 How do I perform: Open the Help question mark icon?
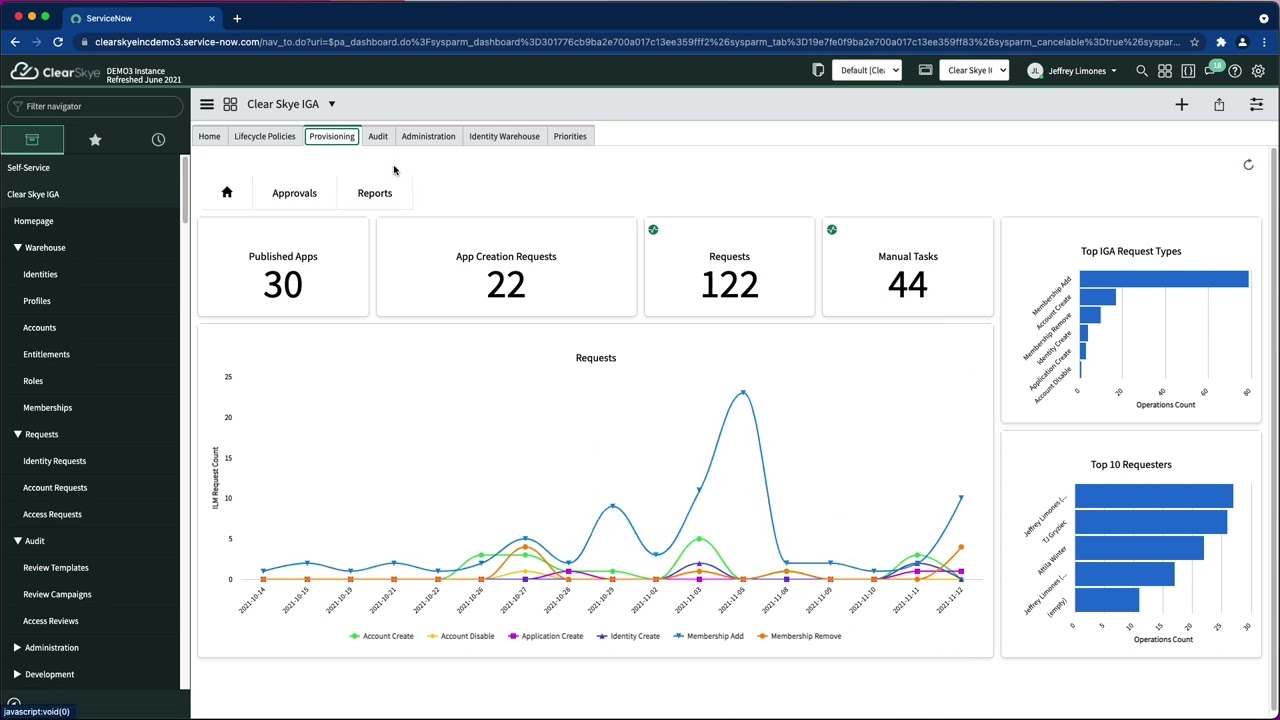tap(1235, 71)
